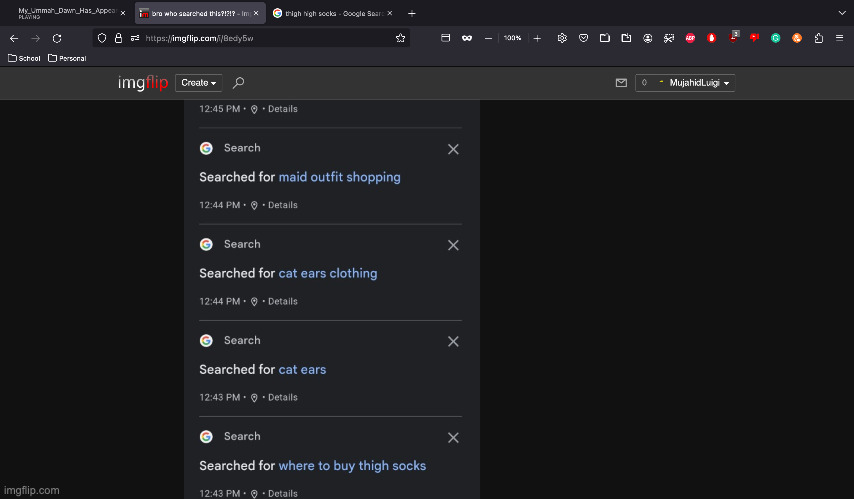
Task: Click the private browsing mask icon
Action: 467,38
